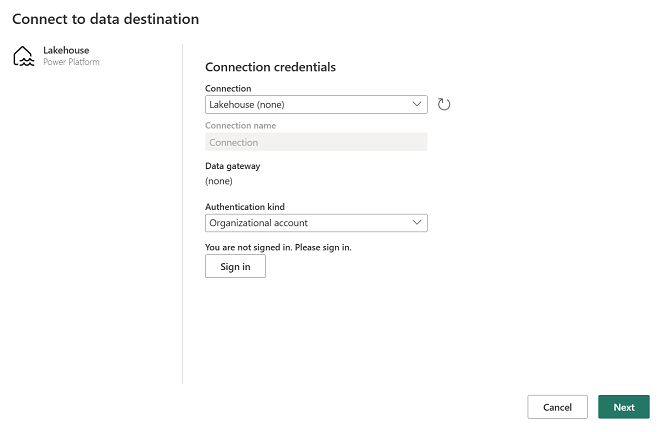Click the Connection name input field
This screenshot has height=432, width=660.
click(316, 142)
